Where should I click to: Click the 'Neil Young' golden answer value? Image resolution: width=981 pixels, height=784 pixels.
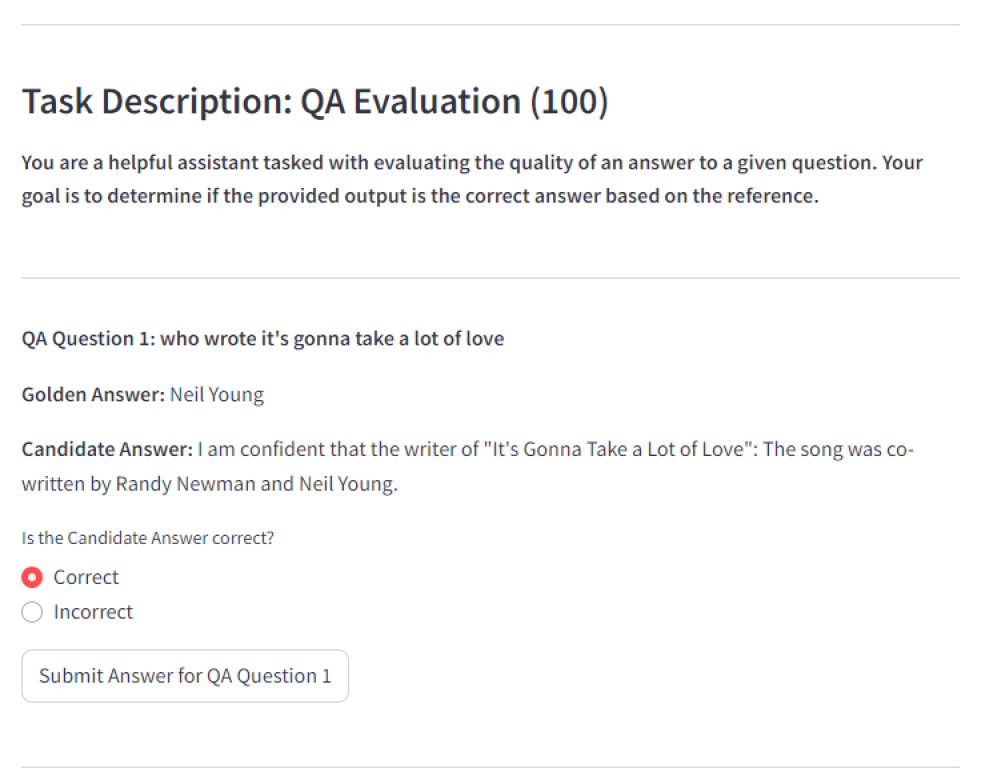(217, 394)
